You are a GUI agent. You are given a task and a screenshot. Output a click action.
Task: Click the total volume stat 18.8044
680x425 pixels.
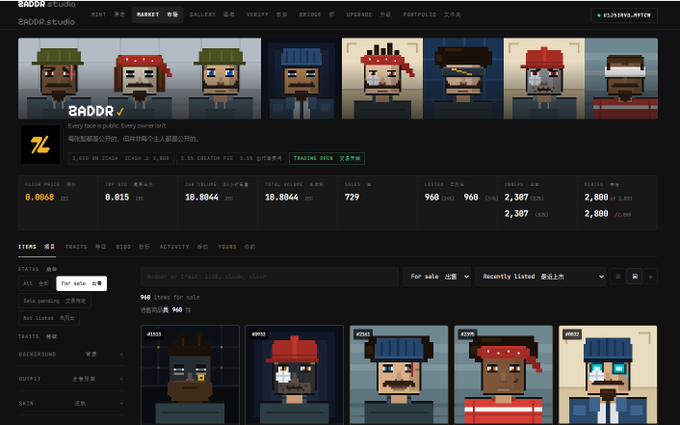[281, 197]
